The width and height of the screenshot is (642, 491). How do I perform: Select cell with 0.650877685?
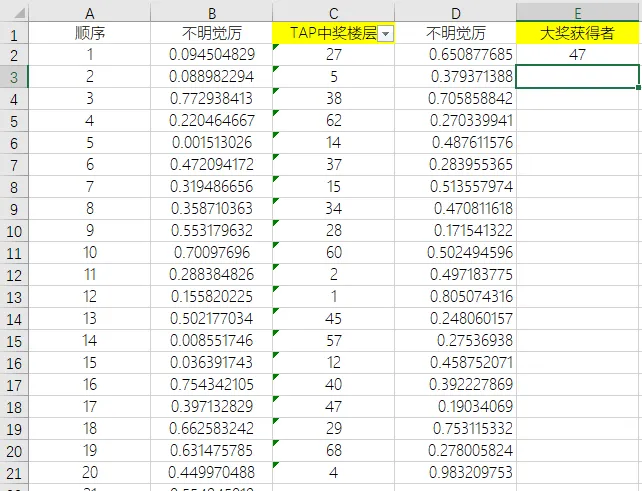pyautogui.click(x=455, y=54)
